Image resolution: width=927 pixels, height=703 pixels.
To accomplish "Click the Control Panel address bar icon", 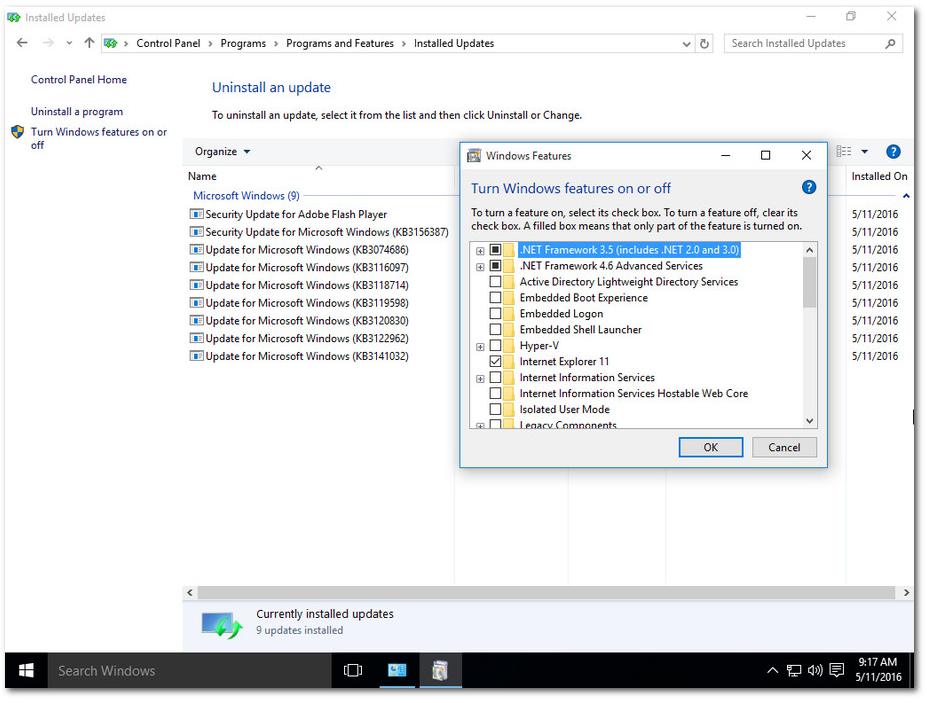I will click(x=111, y=43).
